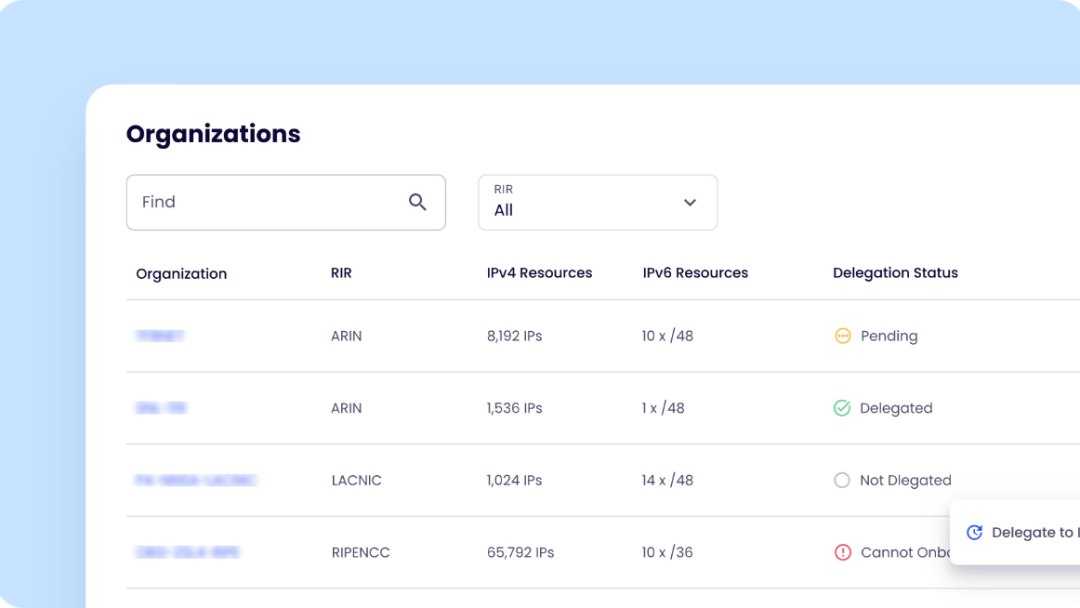Screen dimensions: 1080x608
Task: Click the Pending status text
Action: (889, 336)
